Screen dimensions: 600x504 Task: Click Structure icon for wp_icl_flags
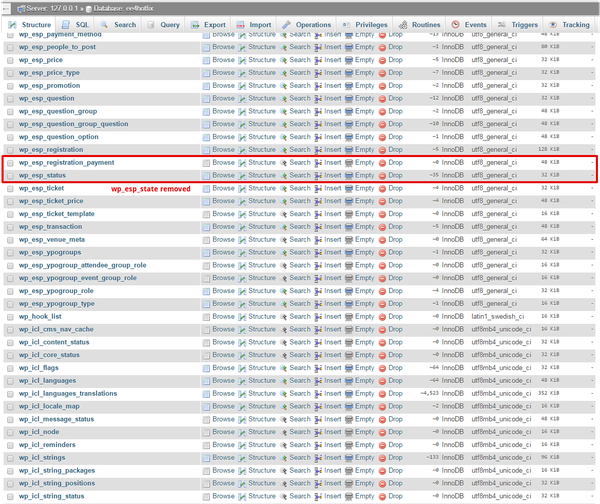[242, 368]
